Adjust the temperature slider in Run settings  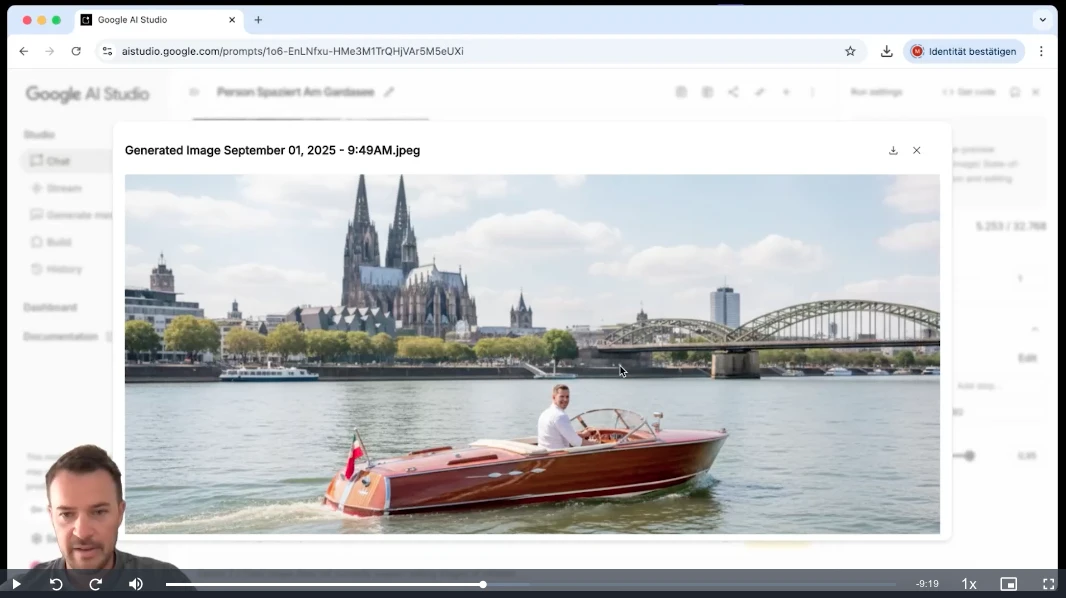click(x=968, y=455)
